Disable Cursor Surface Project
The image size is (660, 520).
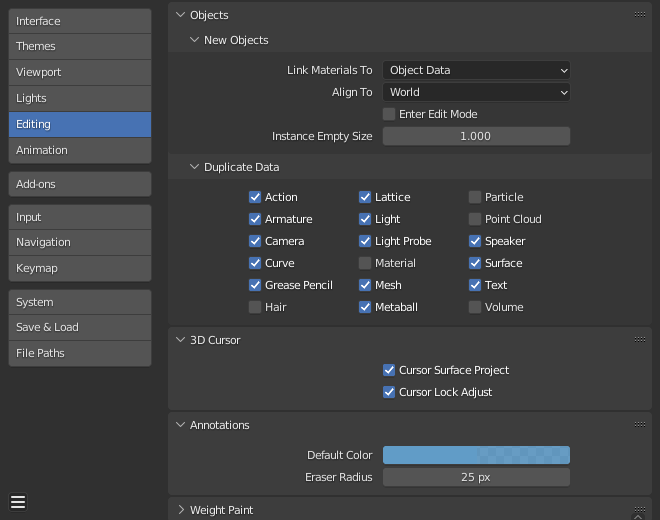coord(389,370)
